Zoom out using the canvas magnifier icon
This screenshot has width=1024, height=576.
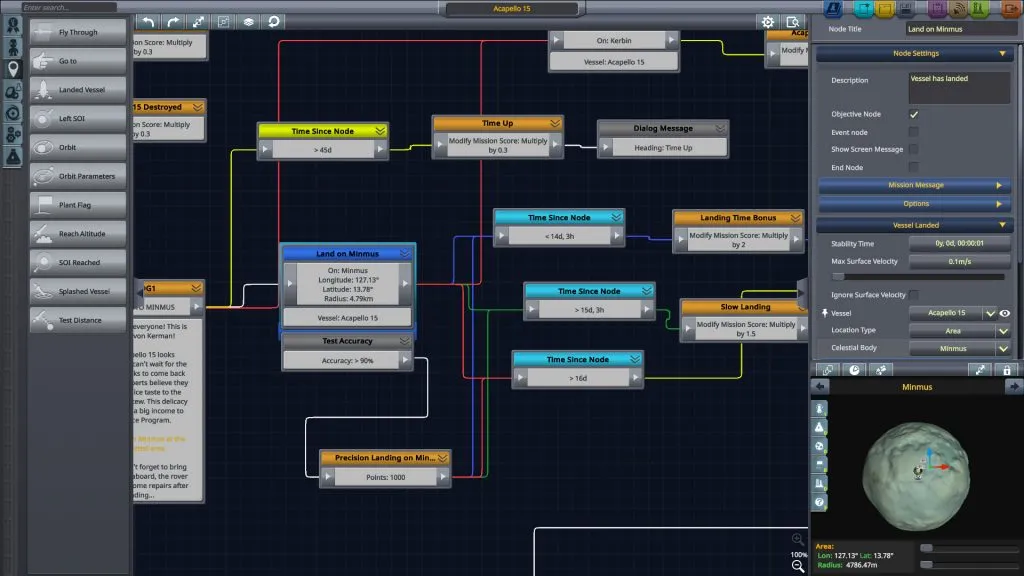click(798, 566)
